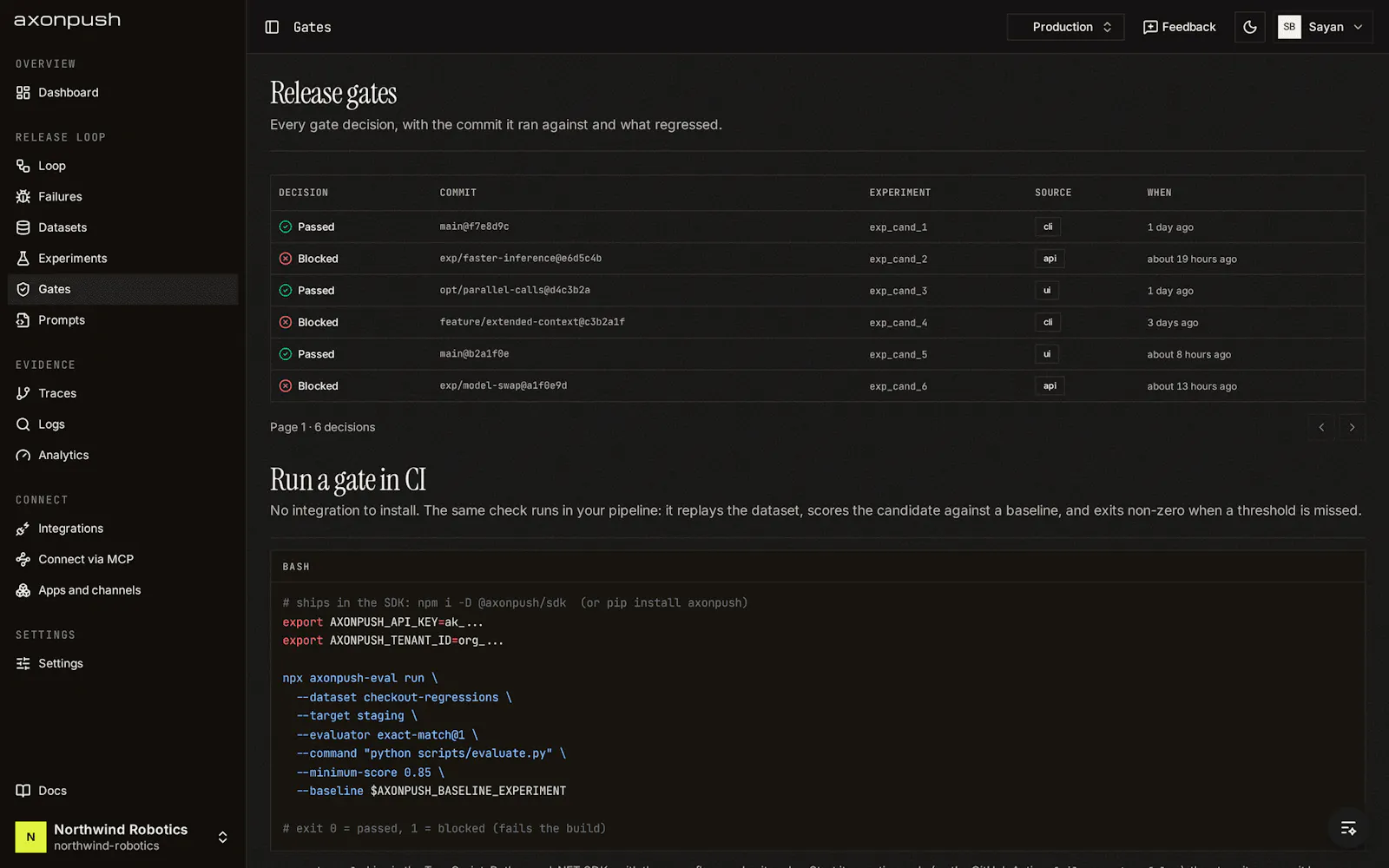This screenshot has width=1389, height=868.
Task: Open Analytics page
Action: tap(122, 455)
